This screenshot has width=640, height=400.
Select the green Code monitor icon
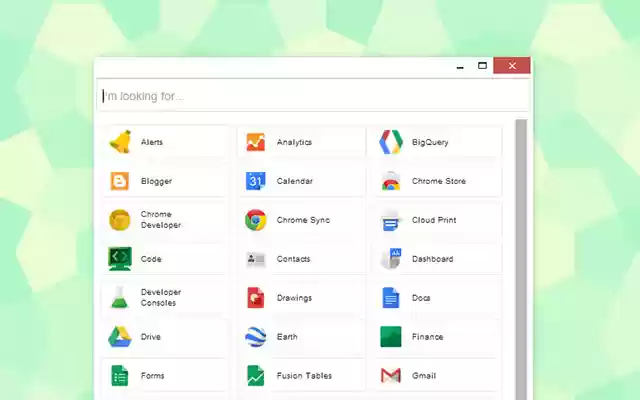tap(120, 259)
